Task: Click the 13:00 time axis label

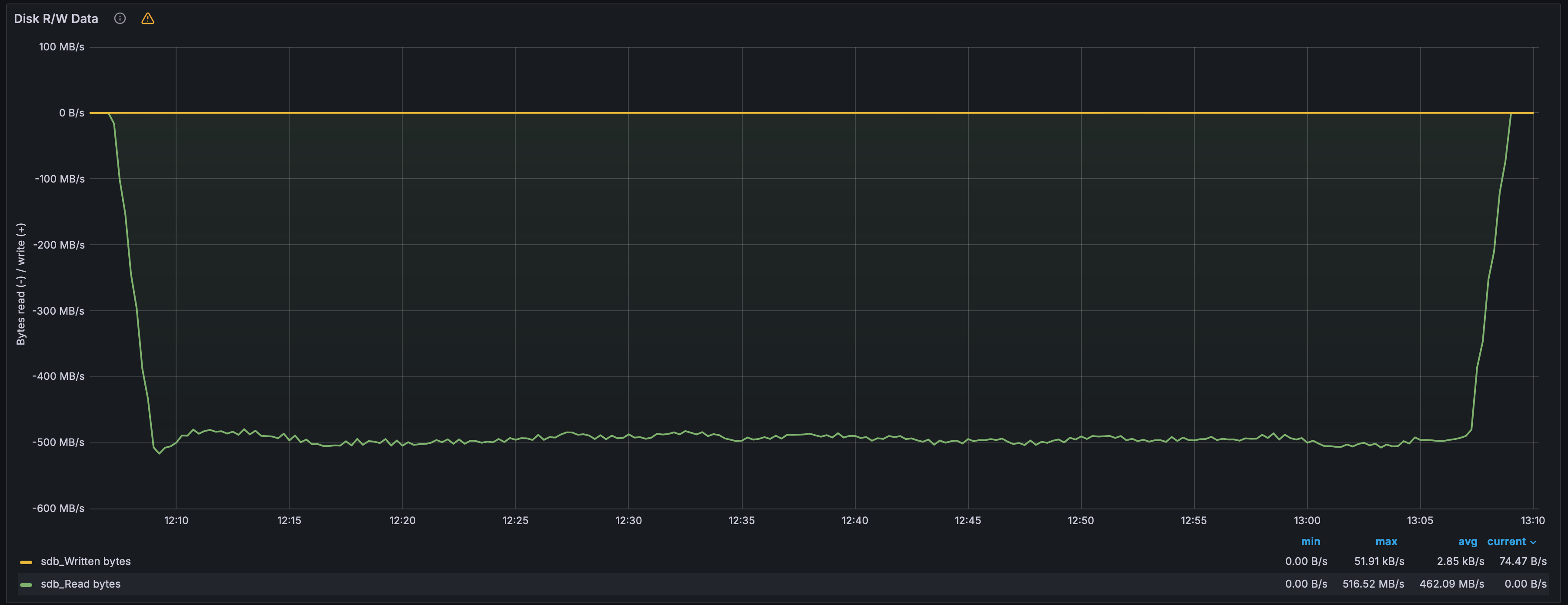Action: (x=1307, y=520)
